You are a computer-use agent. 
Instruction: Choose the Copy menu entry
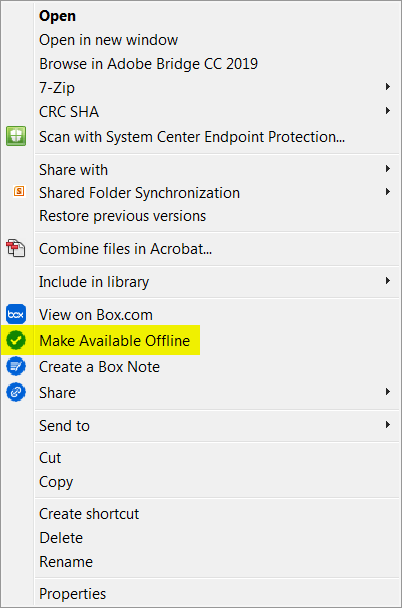tap(56, 482)
